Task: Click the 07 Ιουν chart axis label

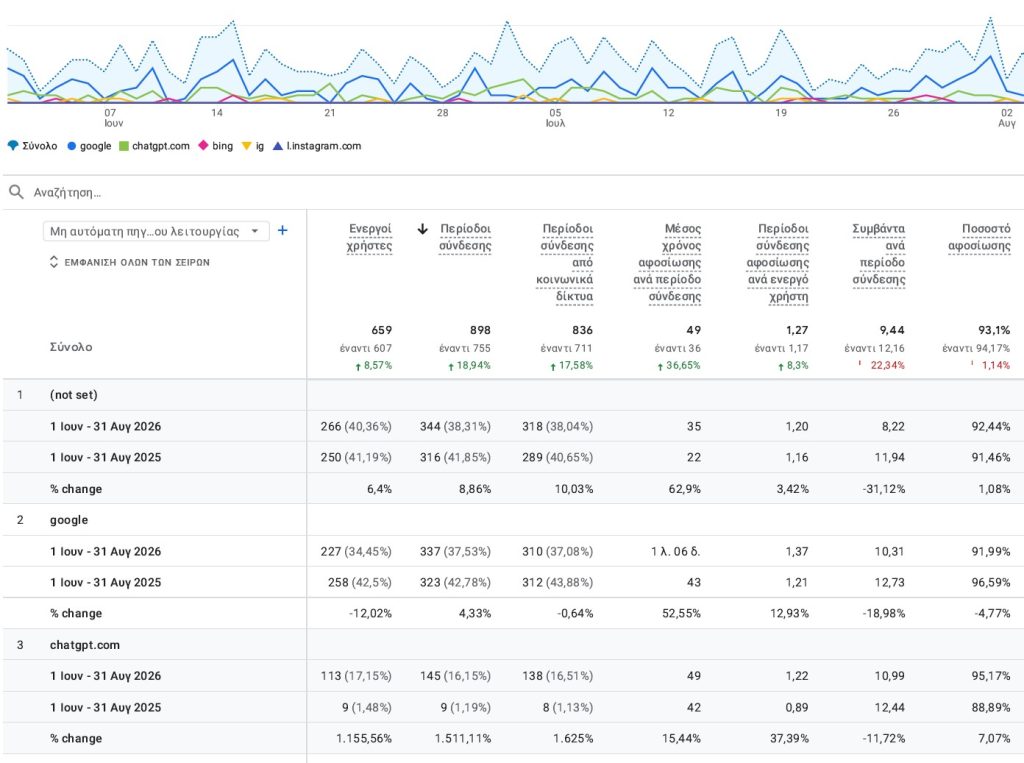Action: [112, 118]
